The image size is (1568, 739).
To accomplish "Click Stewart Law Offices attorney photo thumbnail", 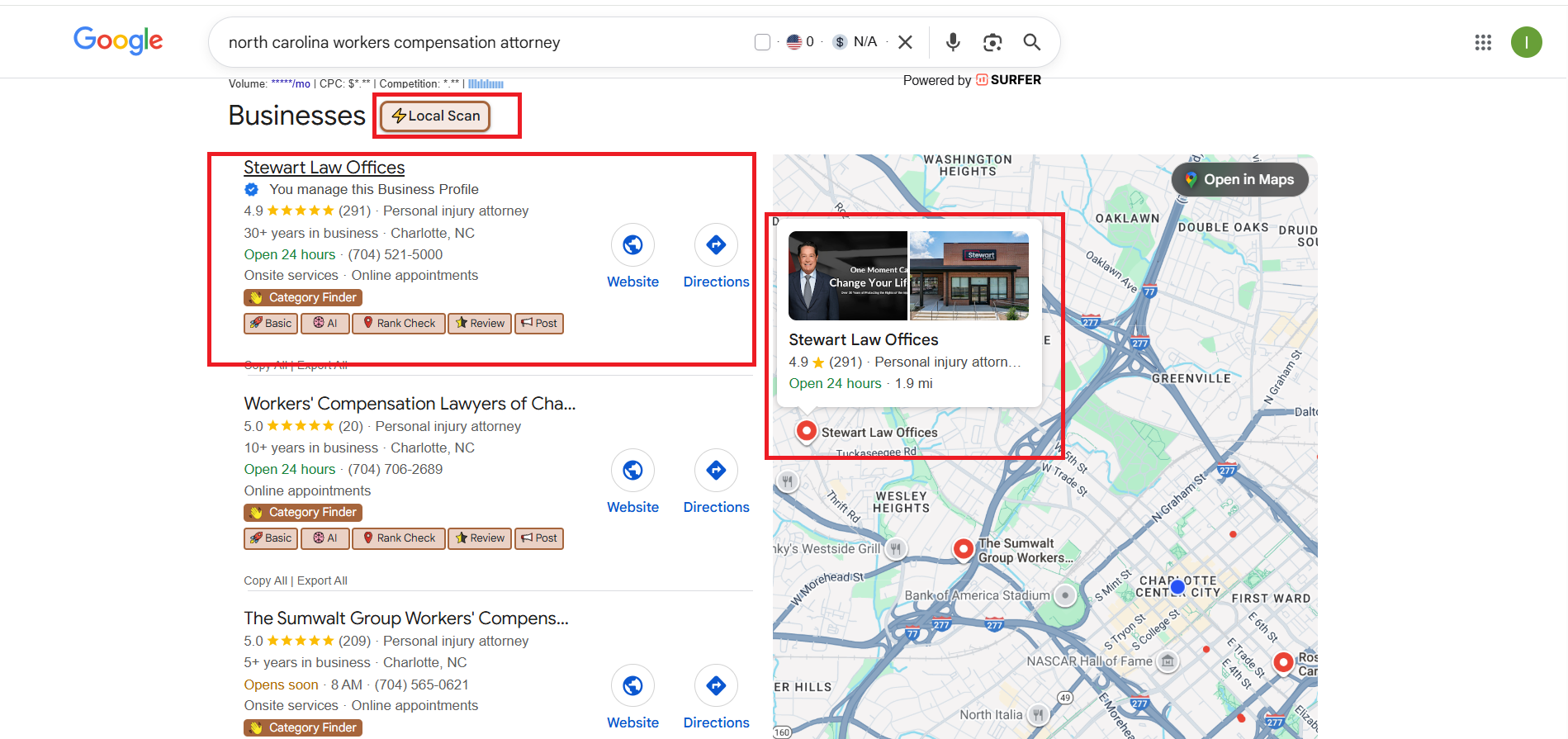I will (847, 276).
